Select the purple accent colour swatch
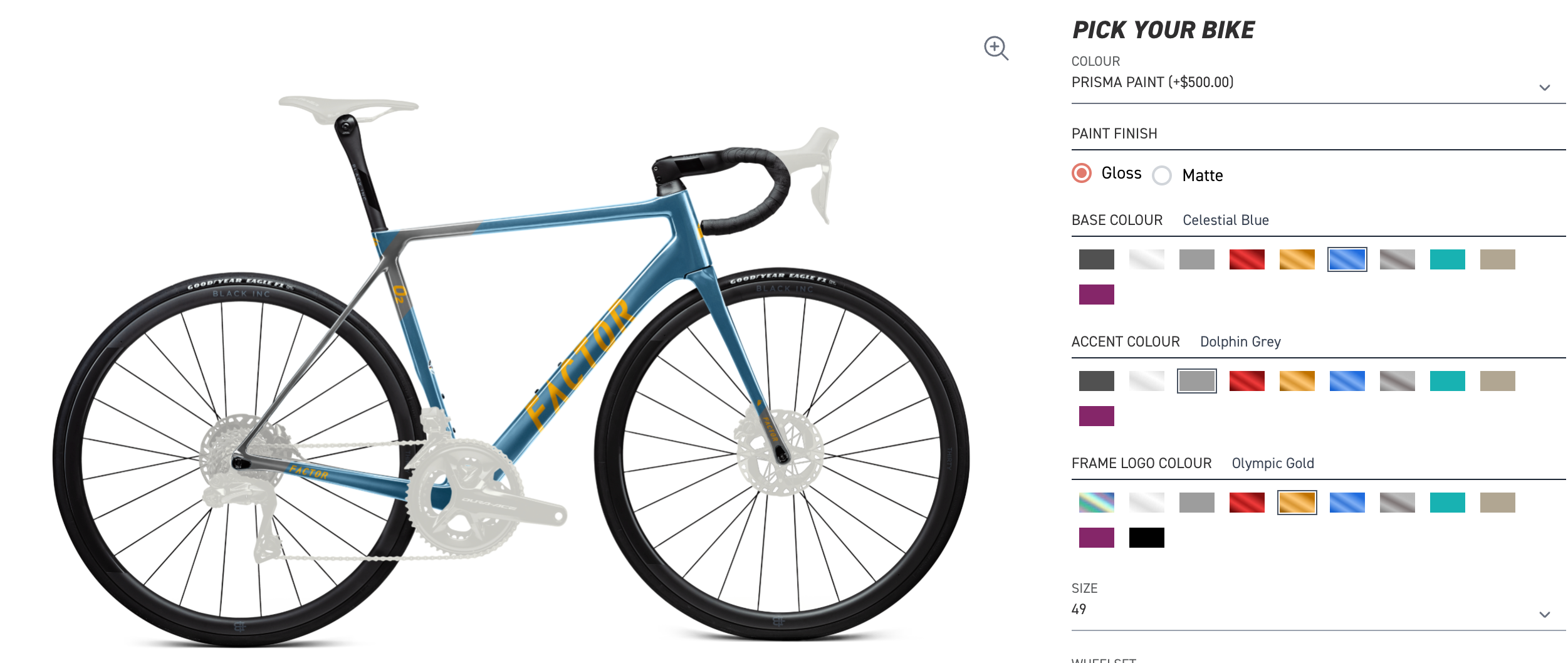The height and width of the screenshot is (663, 1568). [1096, 416]
